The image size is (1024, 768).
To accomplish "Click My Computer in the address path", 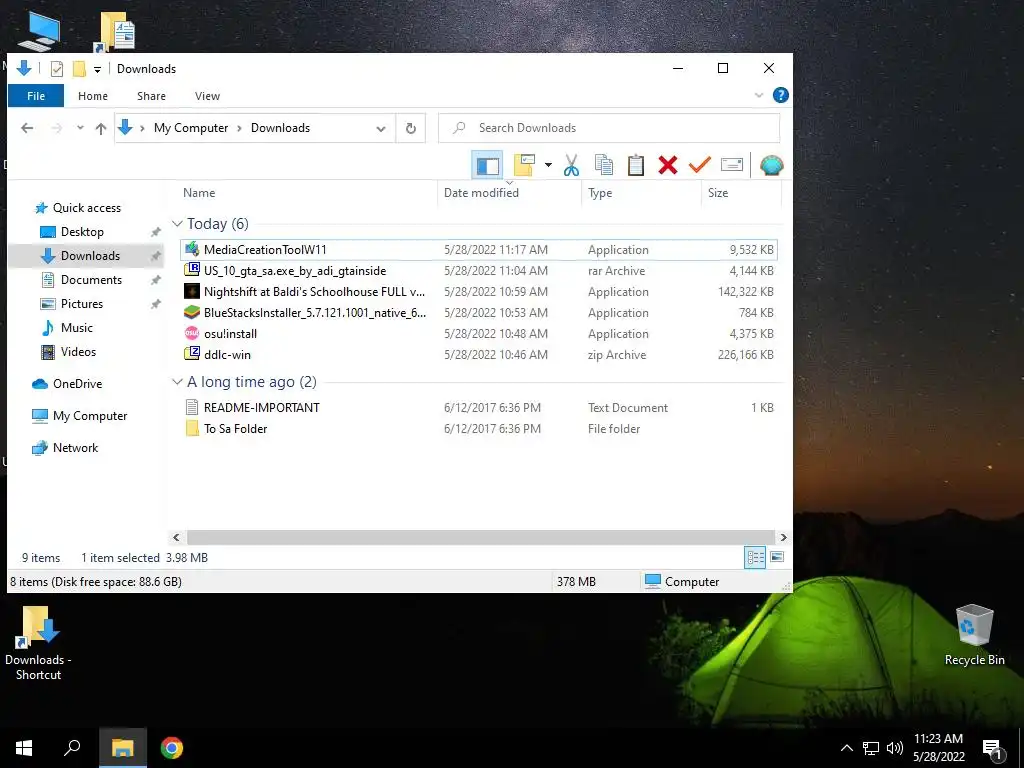I will click(191, 128).
